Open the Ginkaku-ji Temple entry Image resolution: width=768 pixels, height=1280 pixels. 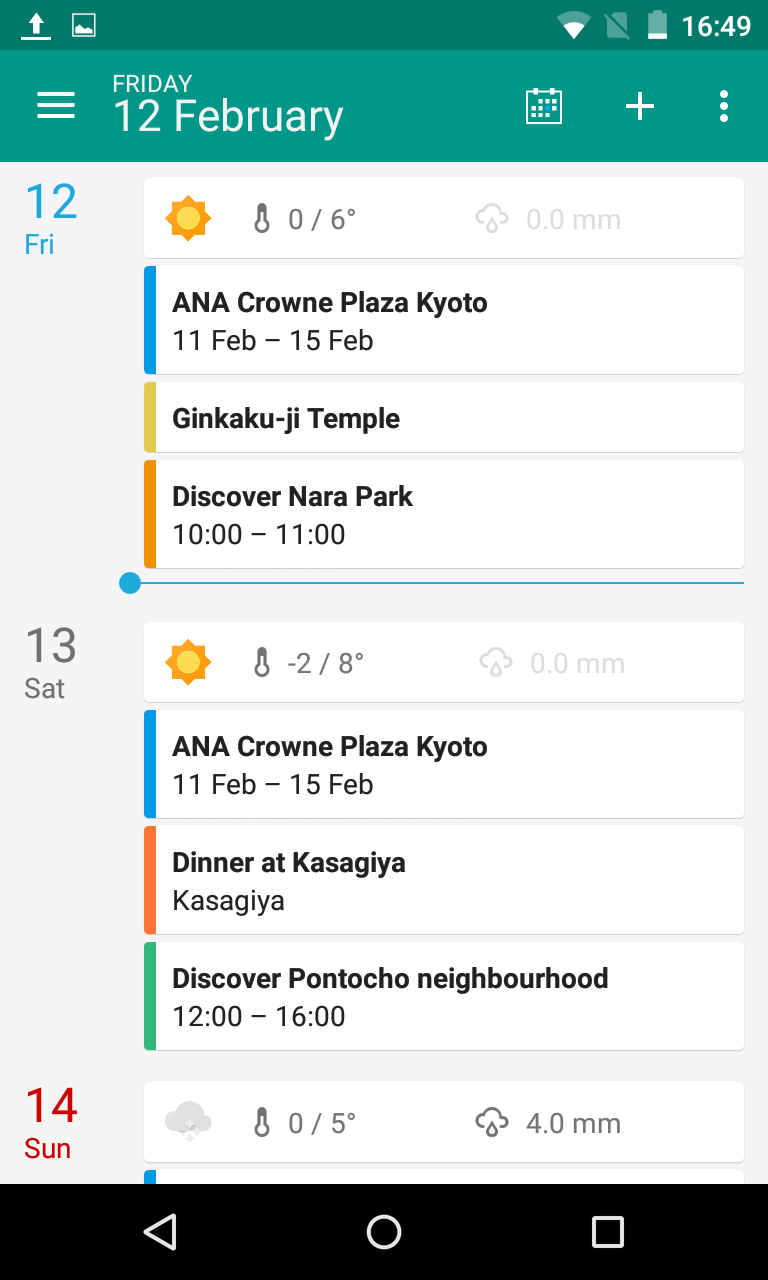[x=444, y=418]
